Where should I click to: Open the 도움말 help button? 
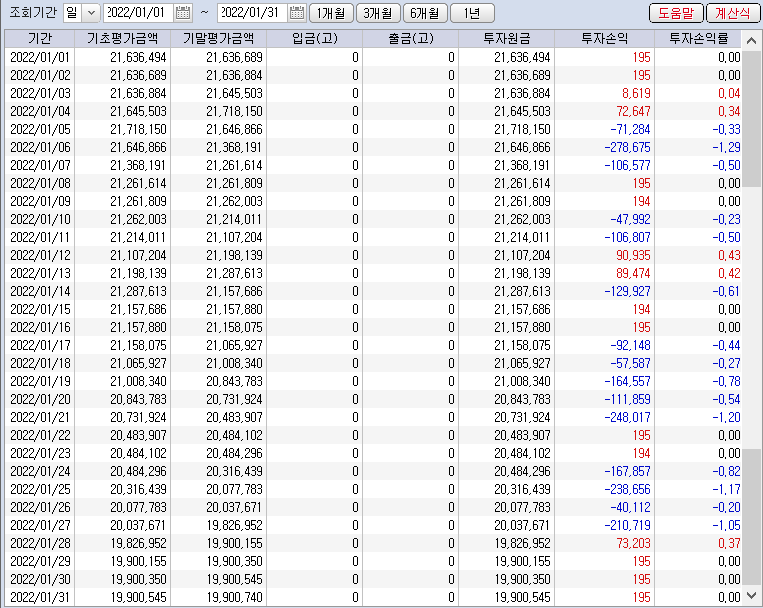pos(676,13)
